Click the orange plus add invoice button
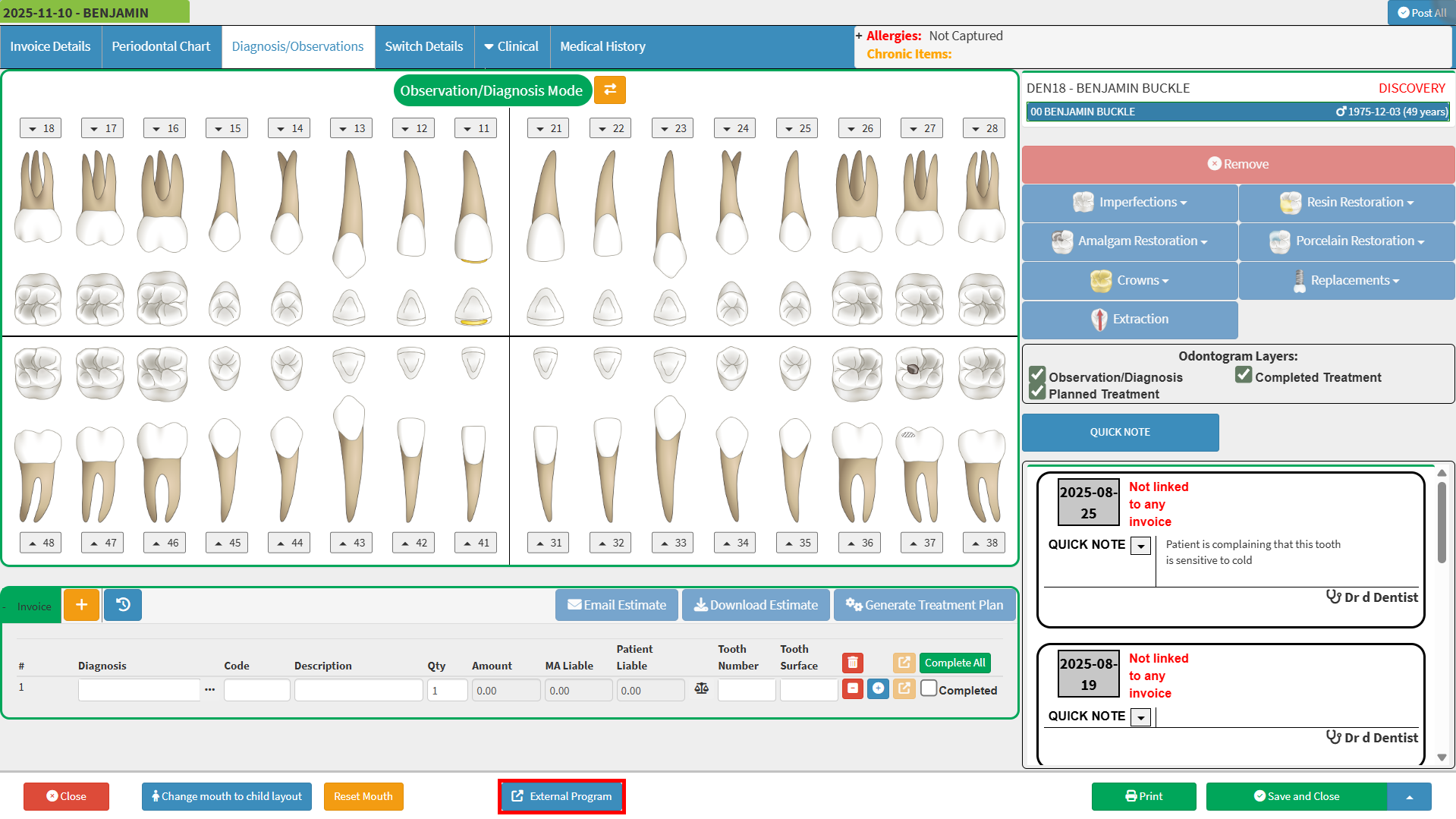This screenshot has height=819, width=1456. 82,605
